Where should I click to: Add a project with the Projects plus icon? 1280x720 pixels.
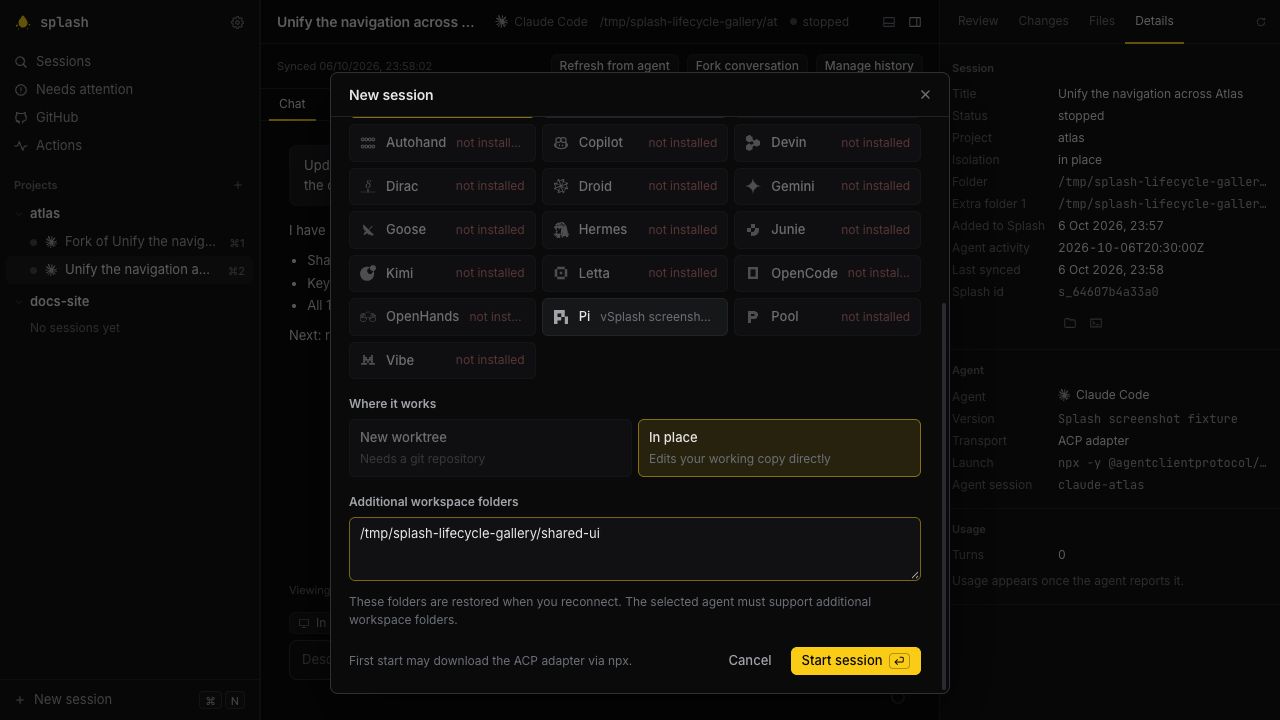238,185
